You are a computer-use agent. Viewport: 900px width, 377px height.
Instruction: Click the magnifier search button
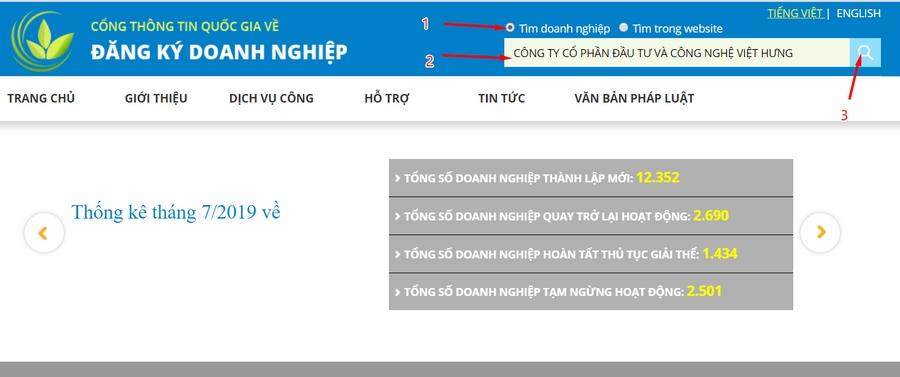(866, 53)
